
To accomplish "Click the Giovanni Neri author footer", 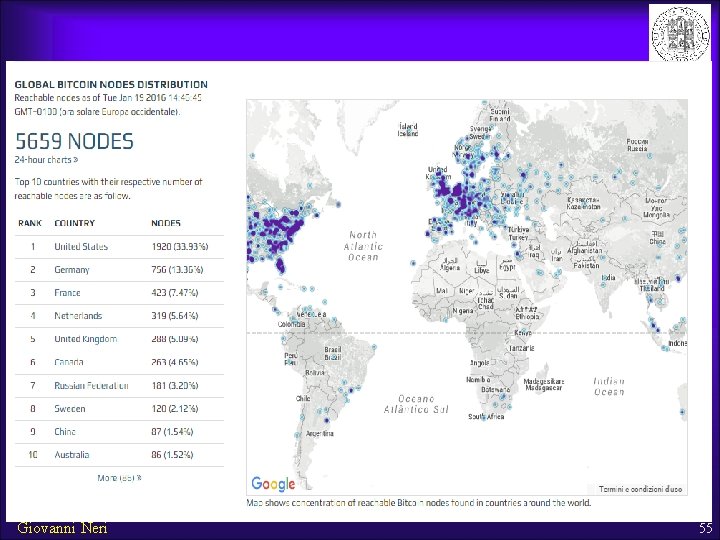I will coord(62,529).
